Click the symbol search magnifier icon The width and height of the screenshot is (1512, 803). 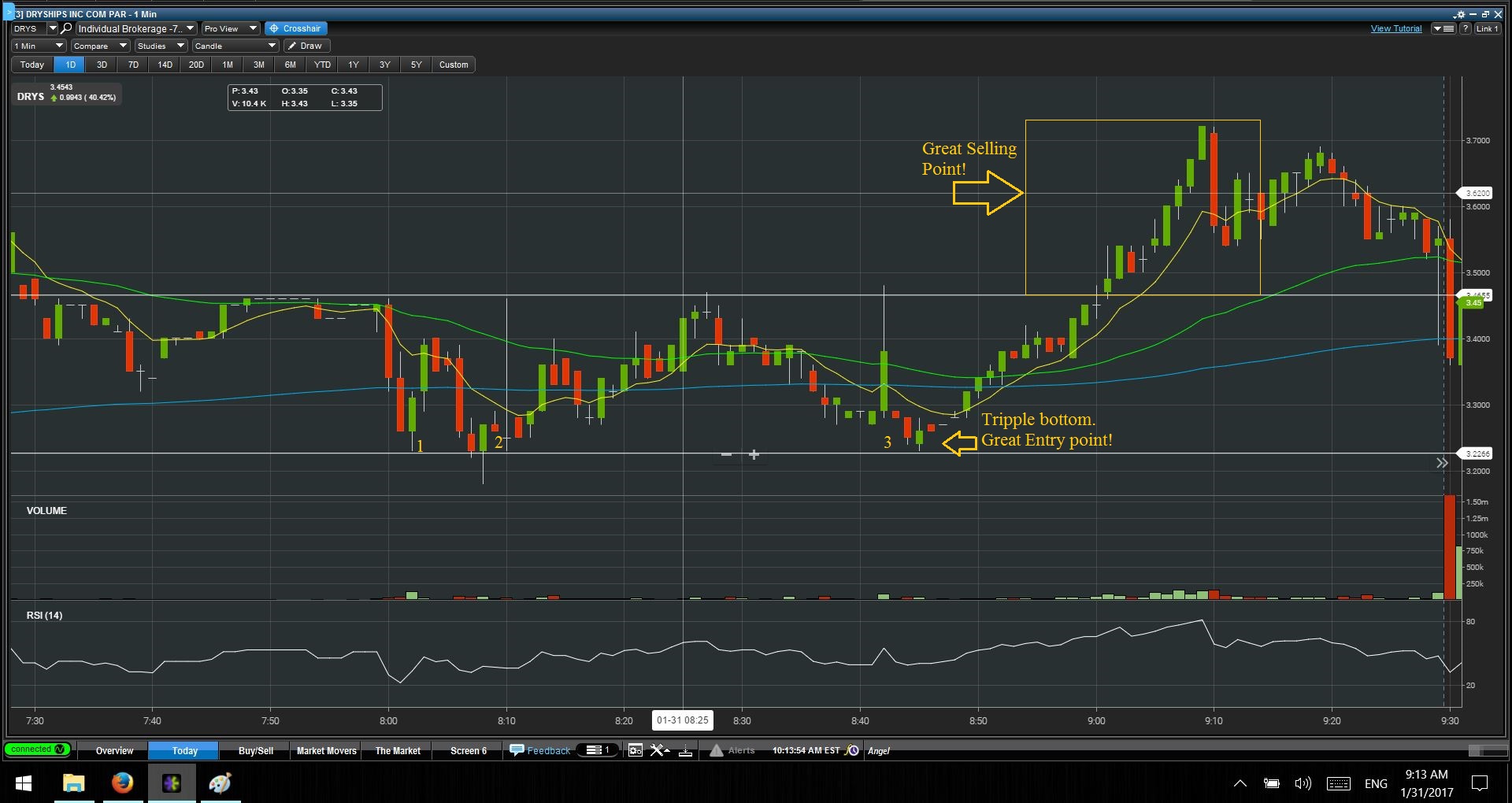point(66,28)
